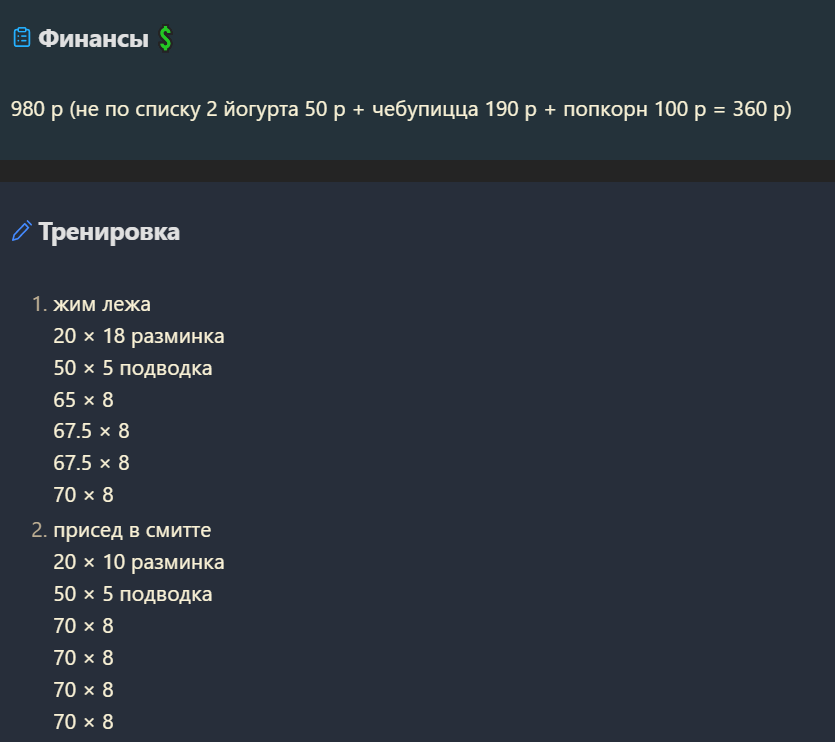Click the green dollar sign emoji
The width and height of the screenshot is (835, 742).
(165, 38)
